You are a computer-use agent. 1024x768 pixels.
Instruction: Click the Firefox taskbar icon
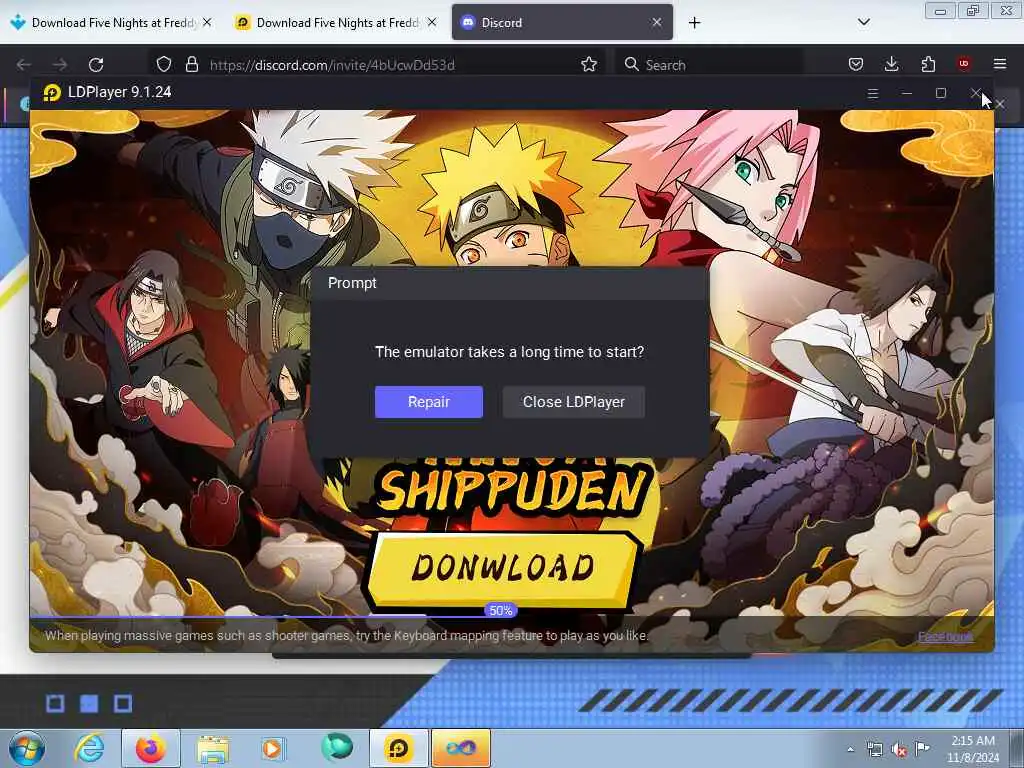coord(151,748)
